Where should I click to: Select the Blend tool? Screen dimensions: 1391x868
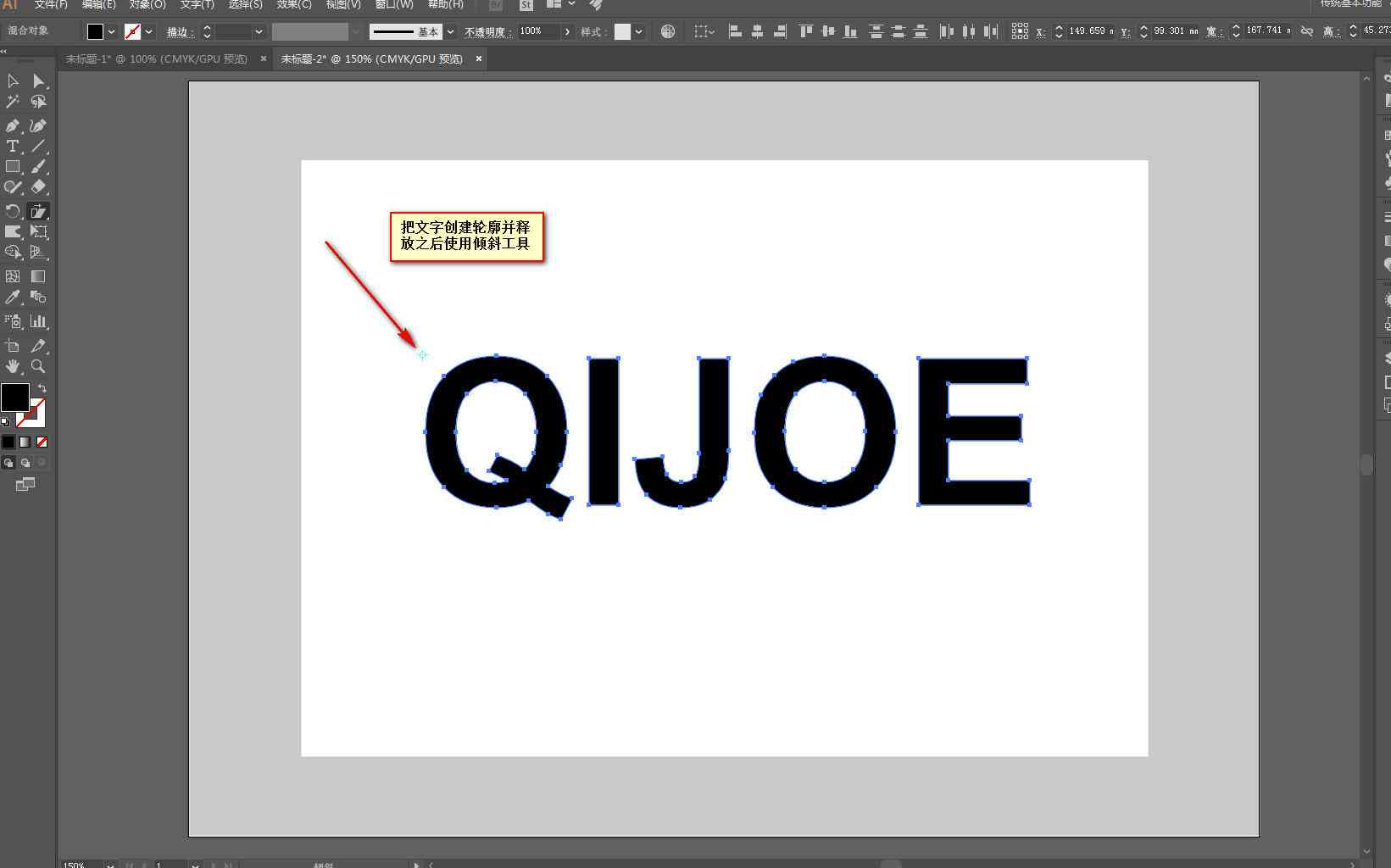click(38, 297)
